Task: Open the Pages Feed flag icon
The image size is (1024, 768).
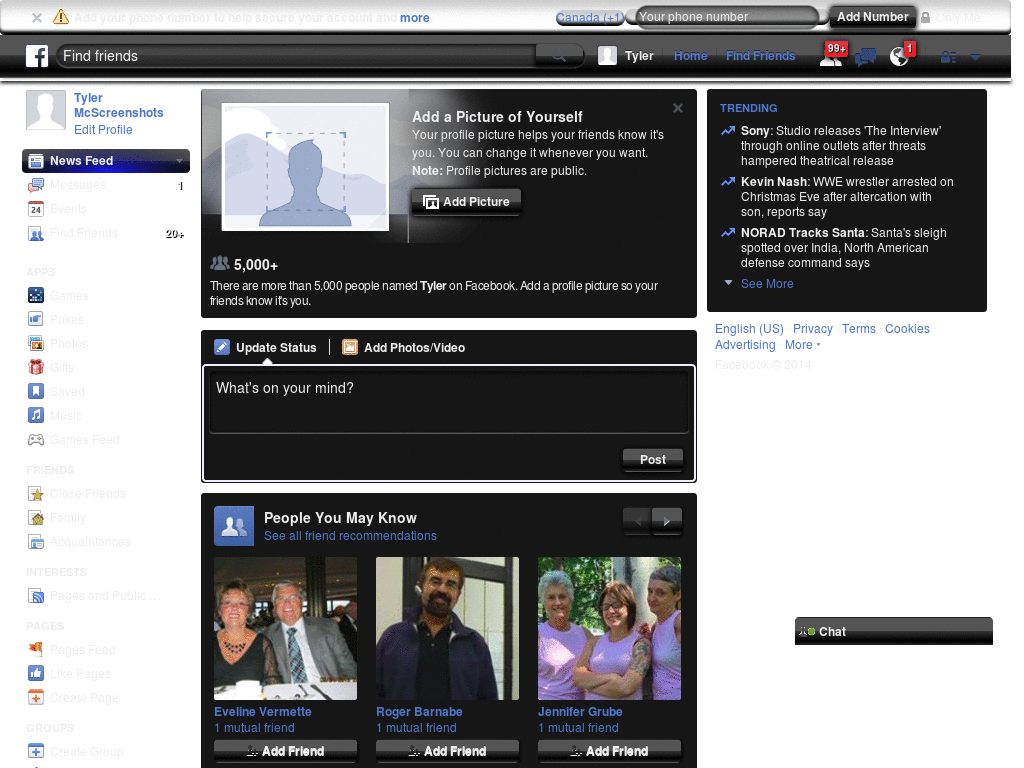Action: (x=36, y=649)
